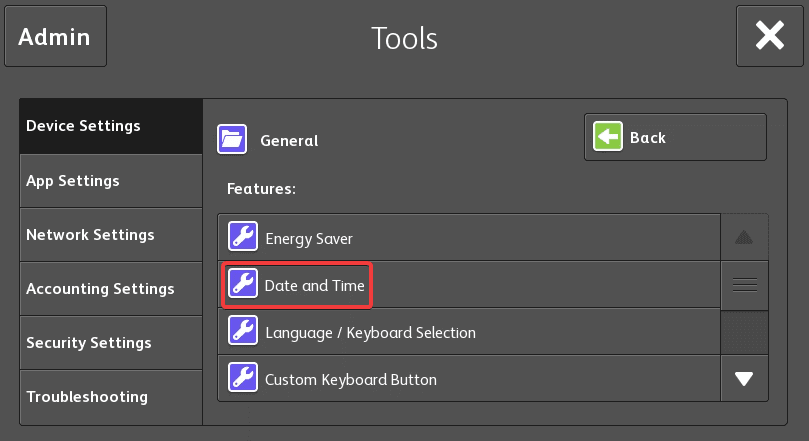Click wrench icon beside Custom Keyboard Button

[243, 379]
